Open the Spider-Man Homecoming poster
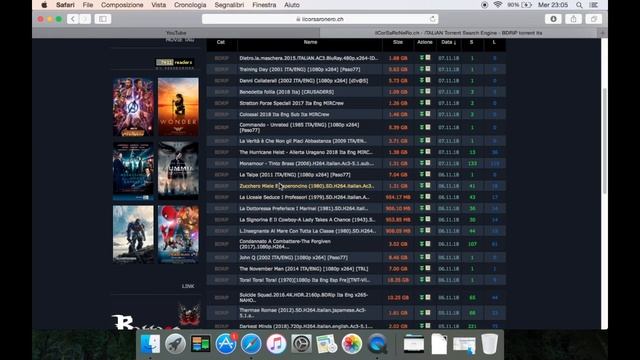The image size is (640, 360). click(x=178, y=234)
